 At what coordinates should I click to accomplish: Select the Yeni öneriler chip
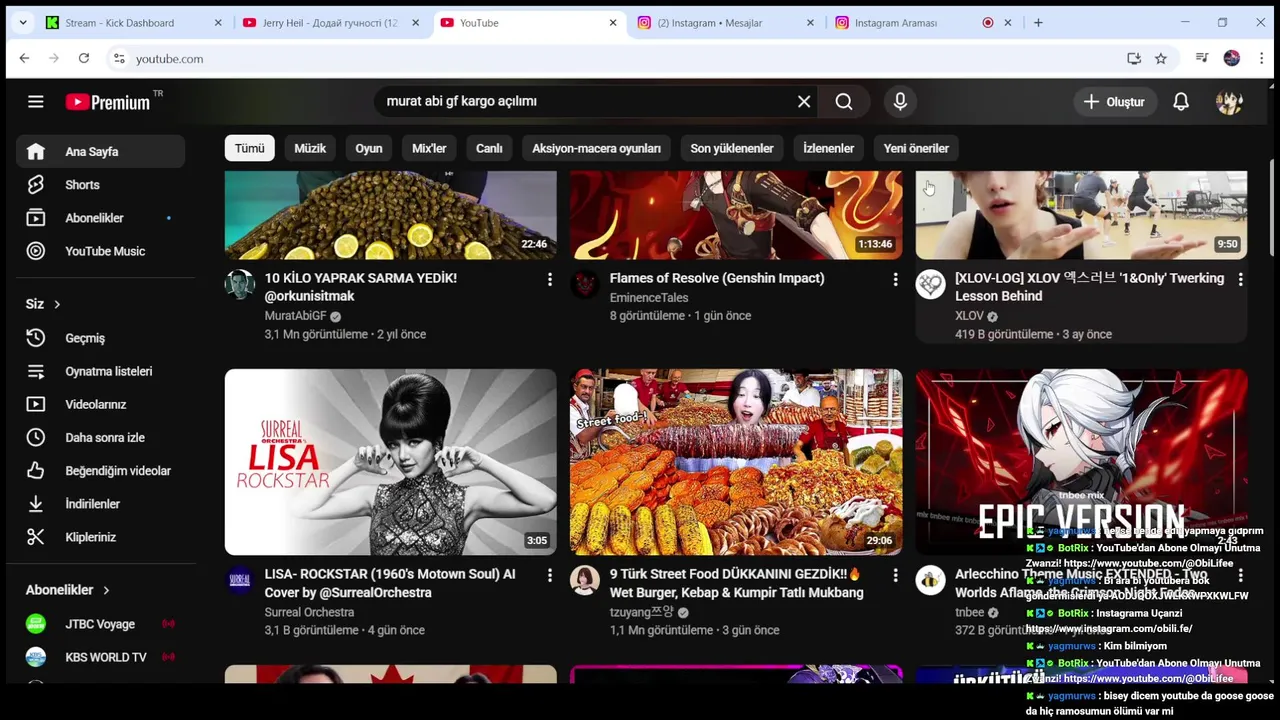click(x=916, y=148)
